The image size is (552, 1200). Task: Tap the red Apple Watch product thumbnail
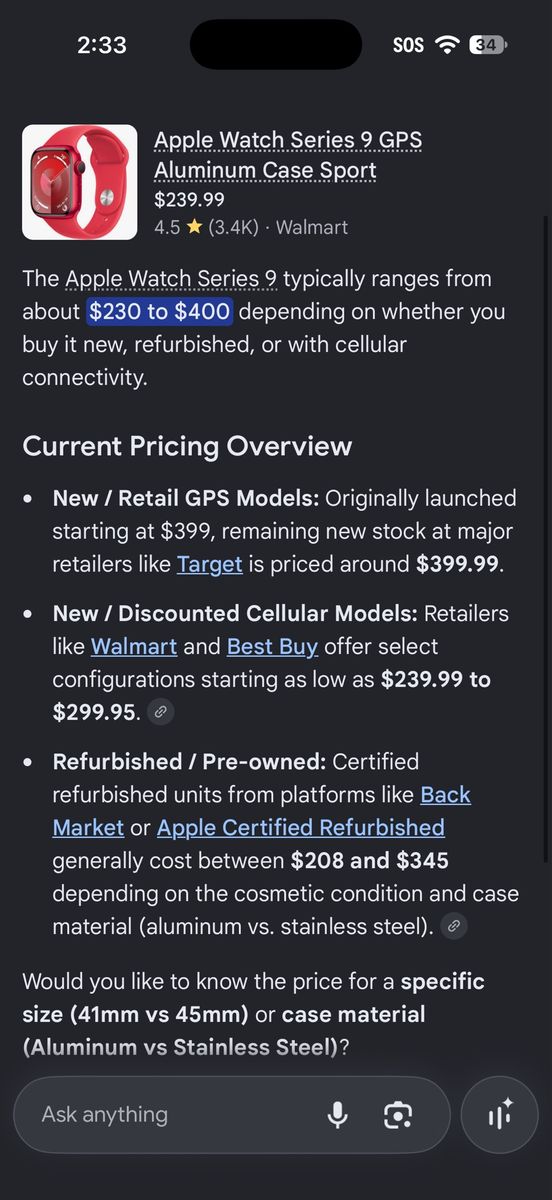click(x=80, y=182)
